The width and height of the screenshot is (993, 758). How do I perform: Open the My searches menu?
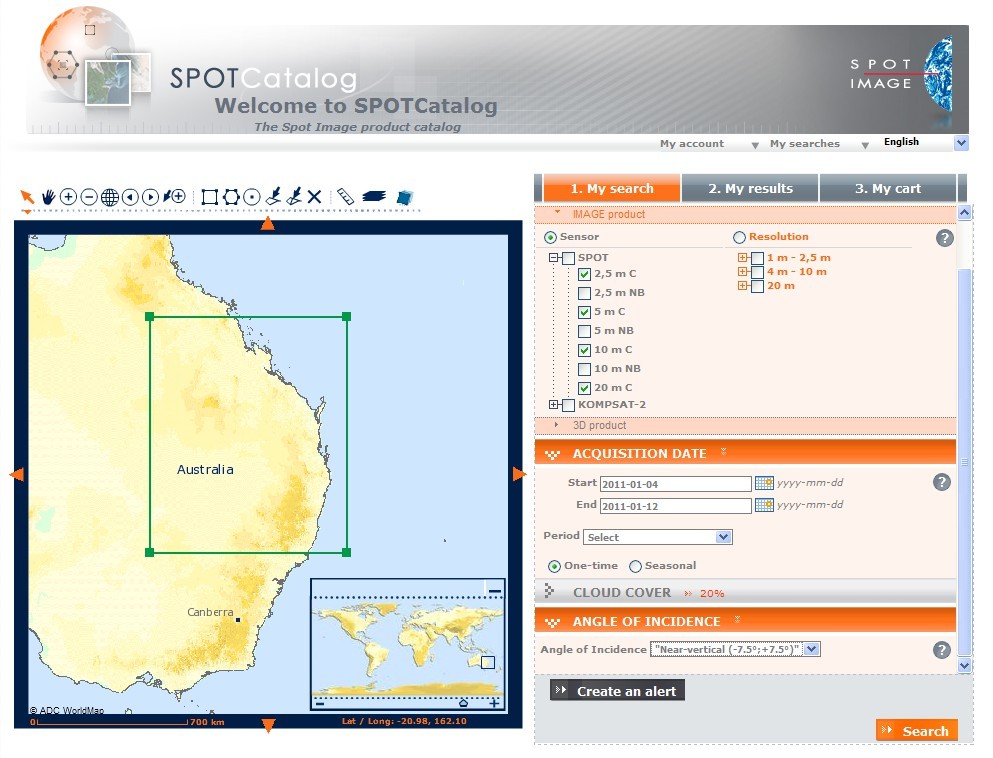coord(819,144)
